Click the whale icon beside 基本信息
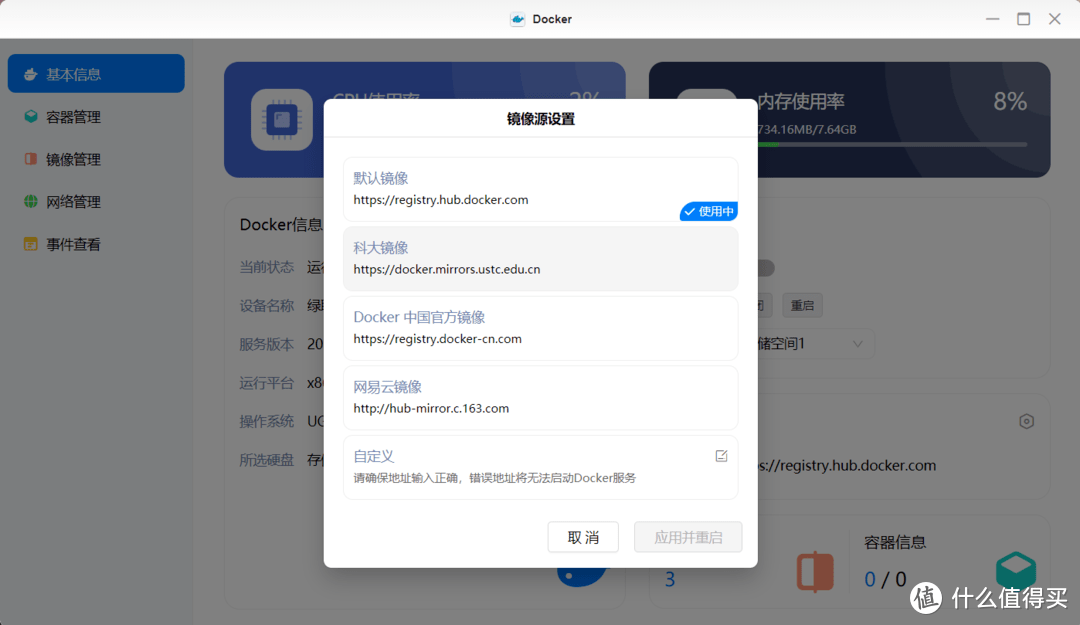 [30, 74]
